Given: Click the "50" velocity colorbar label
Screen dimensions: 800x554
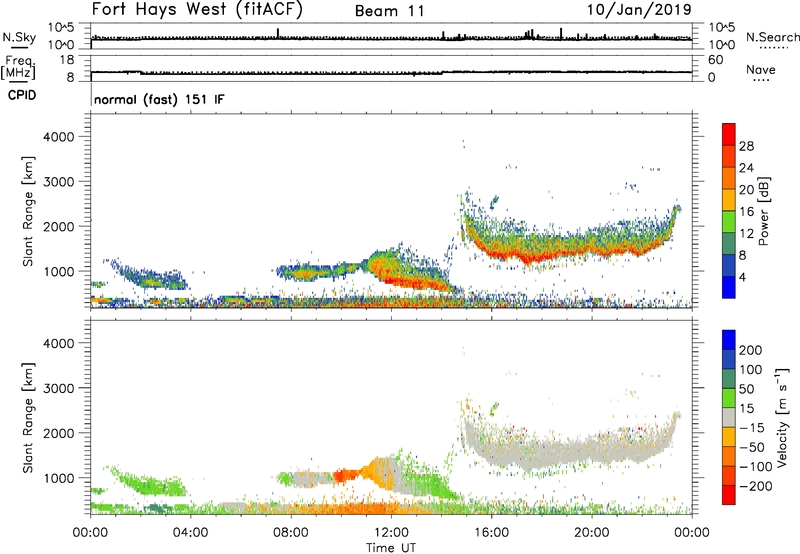Looking at the screenshot, I should coord(746,389).
